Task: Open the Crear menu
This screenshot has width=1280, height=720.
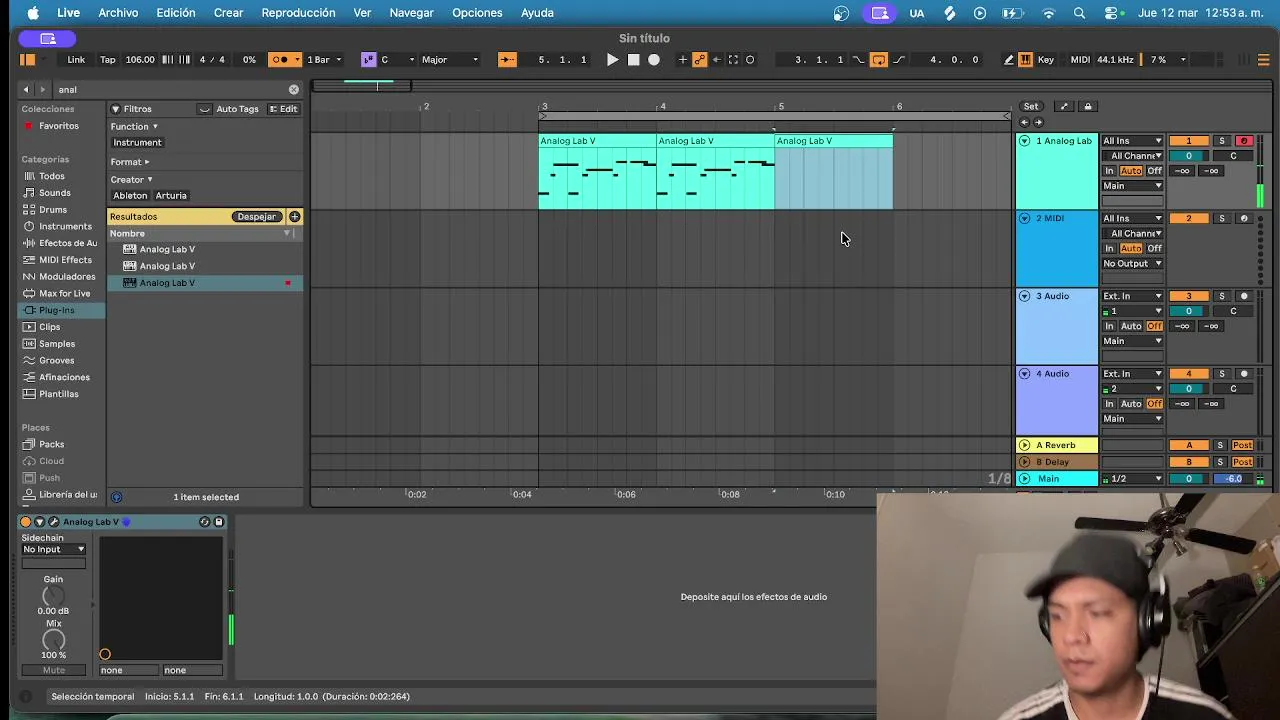Action: tap(228, 13)
